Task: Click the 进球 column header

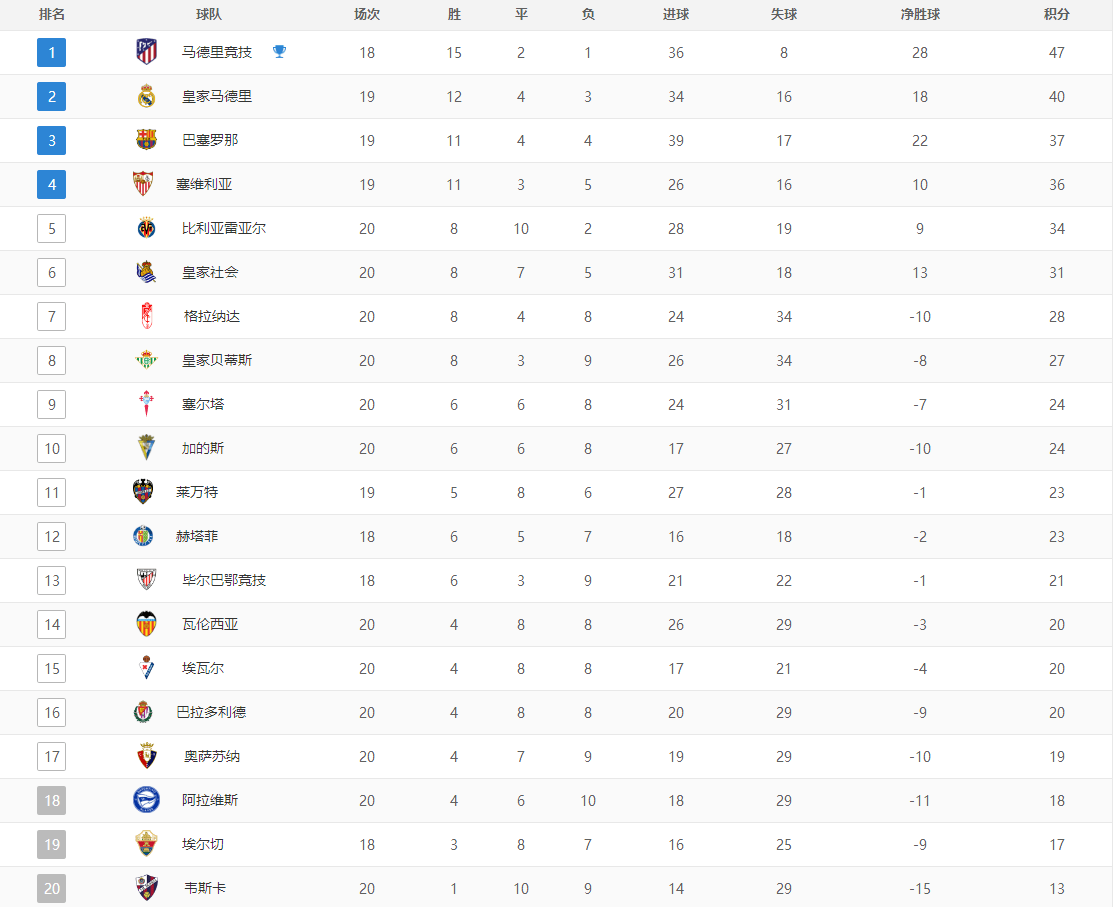Action: point(676,15)
